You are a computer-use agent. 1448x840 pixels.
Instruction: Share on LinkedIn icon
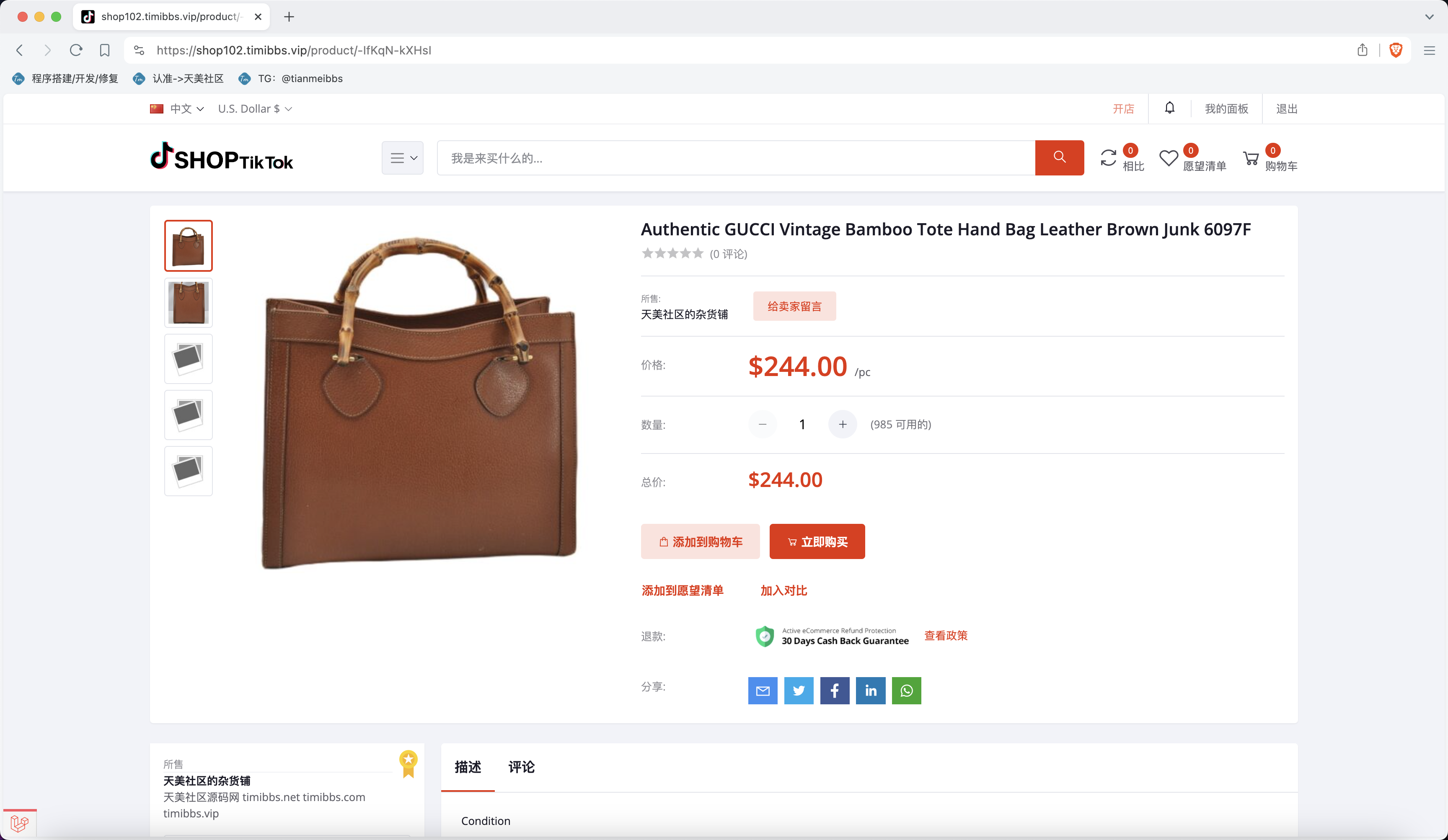click(x=871, y=690)
